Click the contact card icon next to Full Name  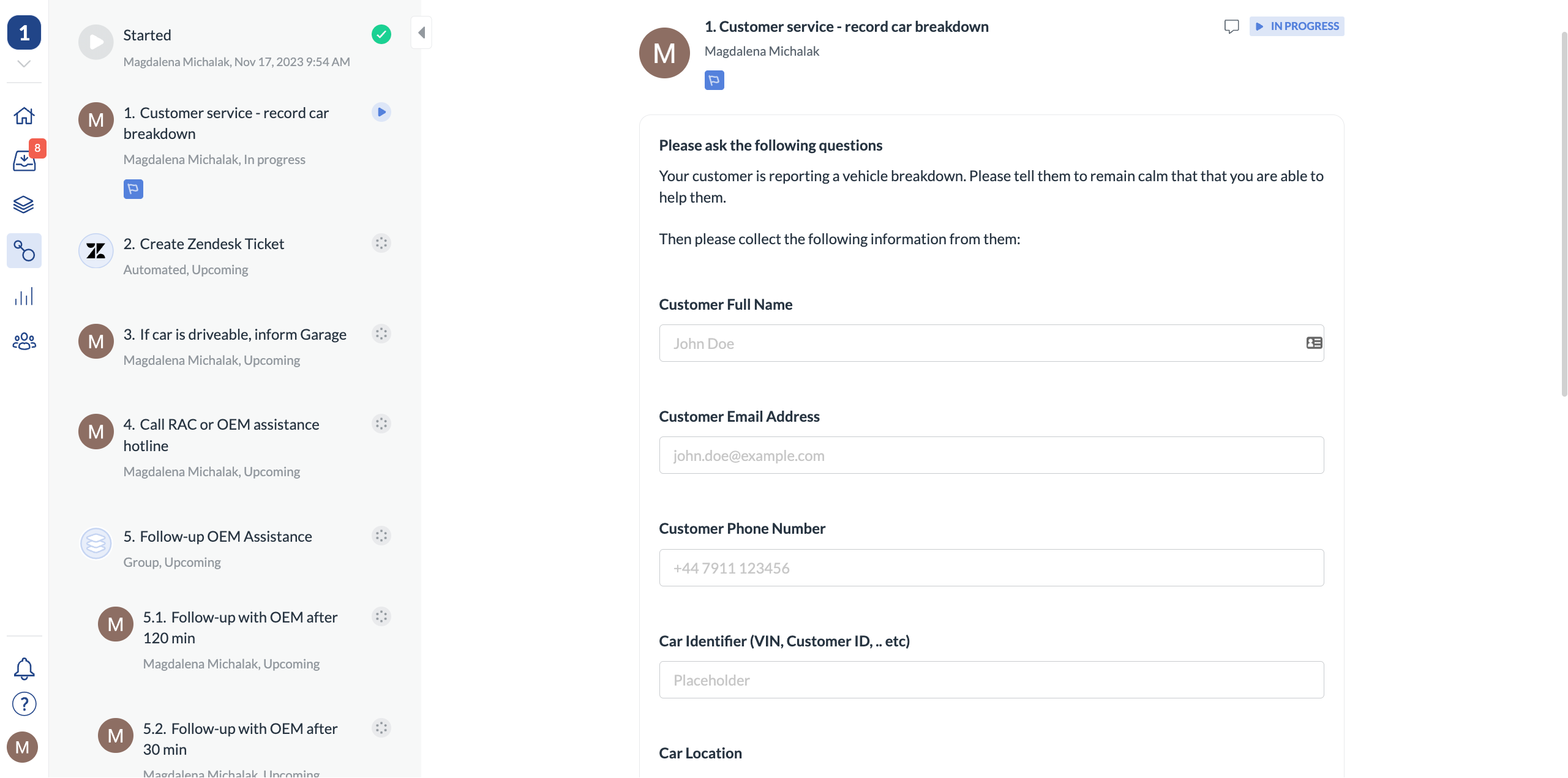pos(1313,343)
